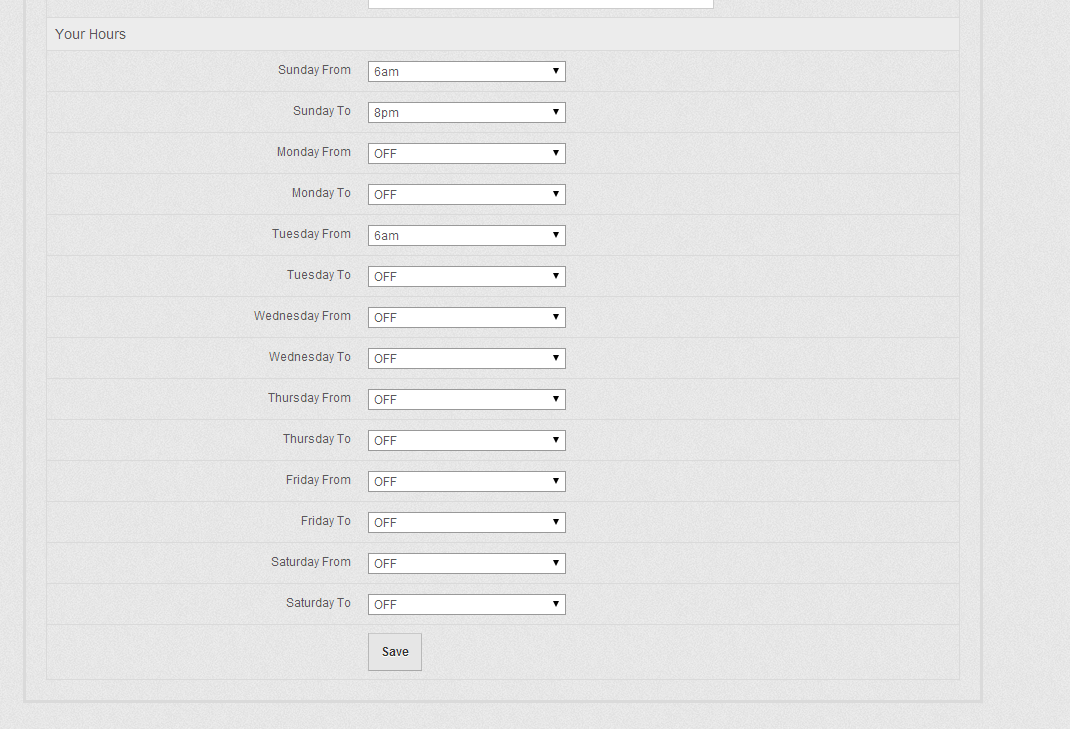Open the Sunday From dropdown
Viewport: 1070px width, 729px height.
466,72
